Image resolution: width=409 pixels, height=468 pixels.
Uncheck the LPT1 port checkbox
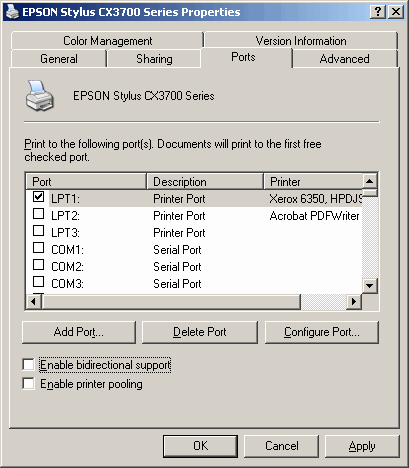[38, 197]
